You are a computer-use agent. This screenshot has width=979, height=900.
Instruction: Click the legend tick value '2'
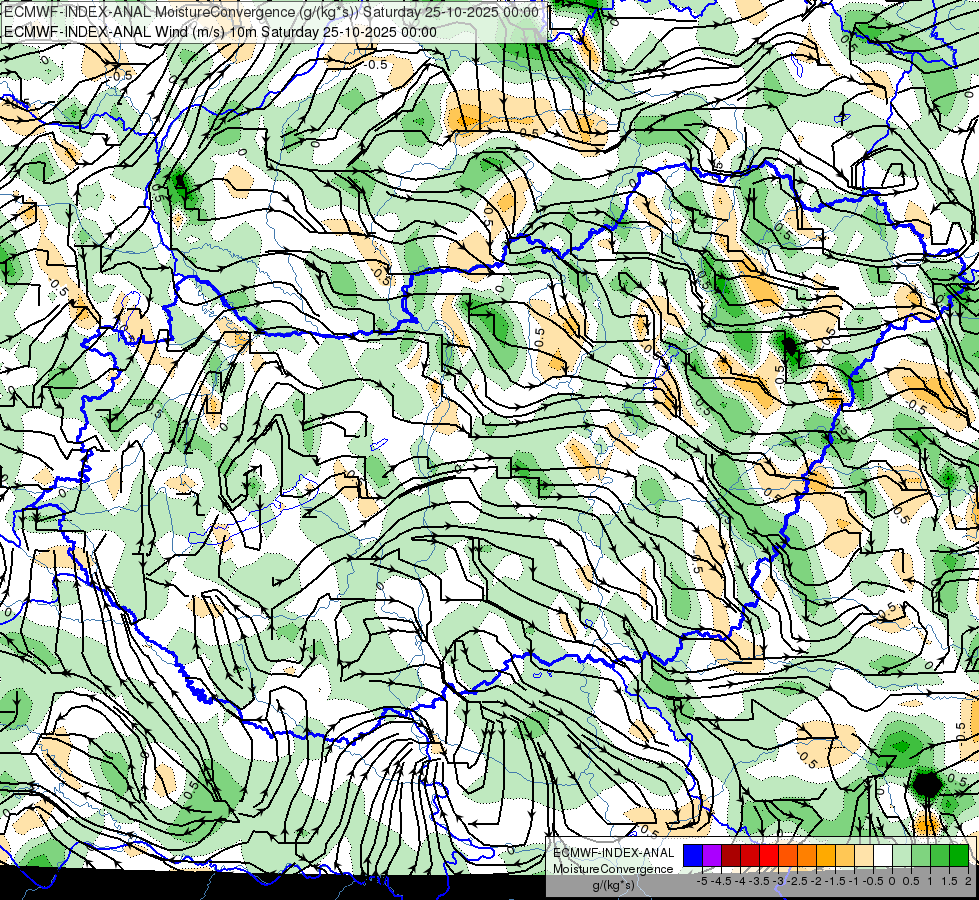tap(968, 881)
